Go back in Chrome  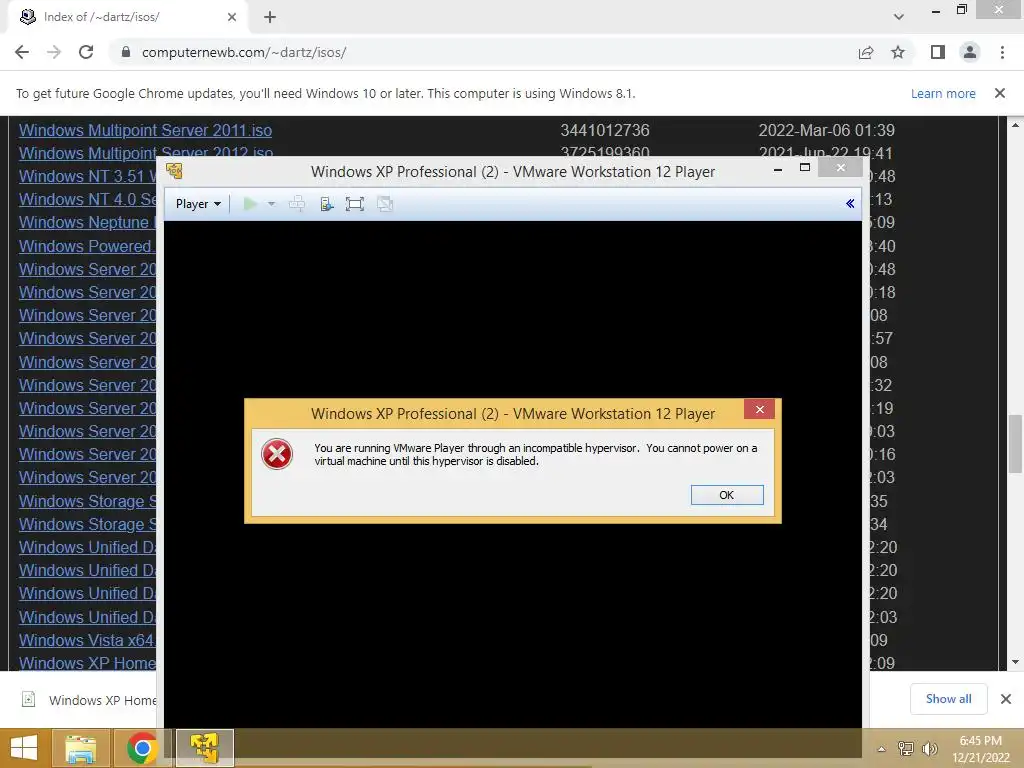[22, 52]
